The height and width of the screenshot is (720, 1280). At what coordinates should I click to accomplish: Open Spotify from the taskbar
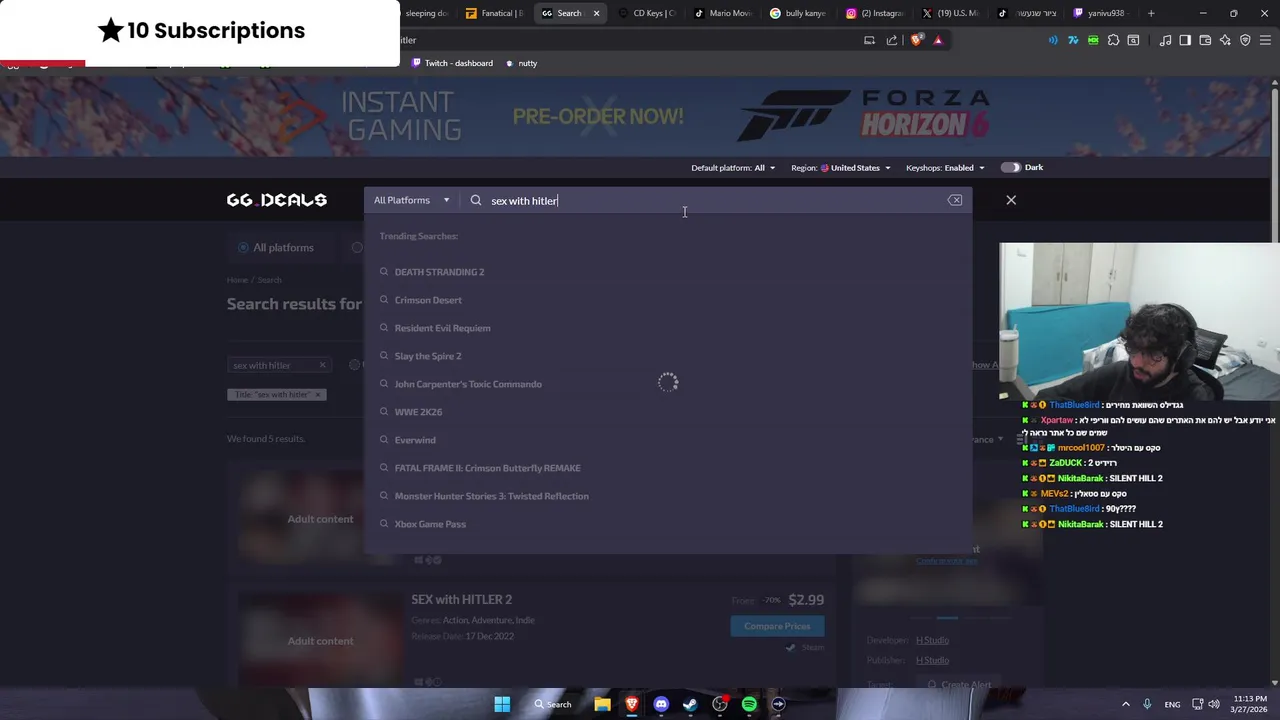[749, 704]
